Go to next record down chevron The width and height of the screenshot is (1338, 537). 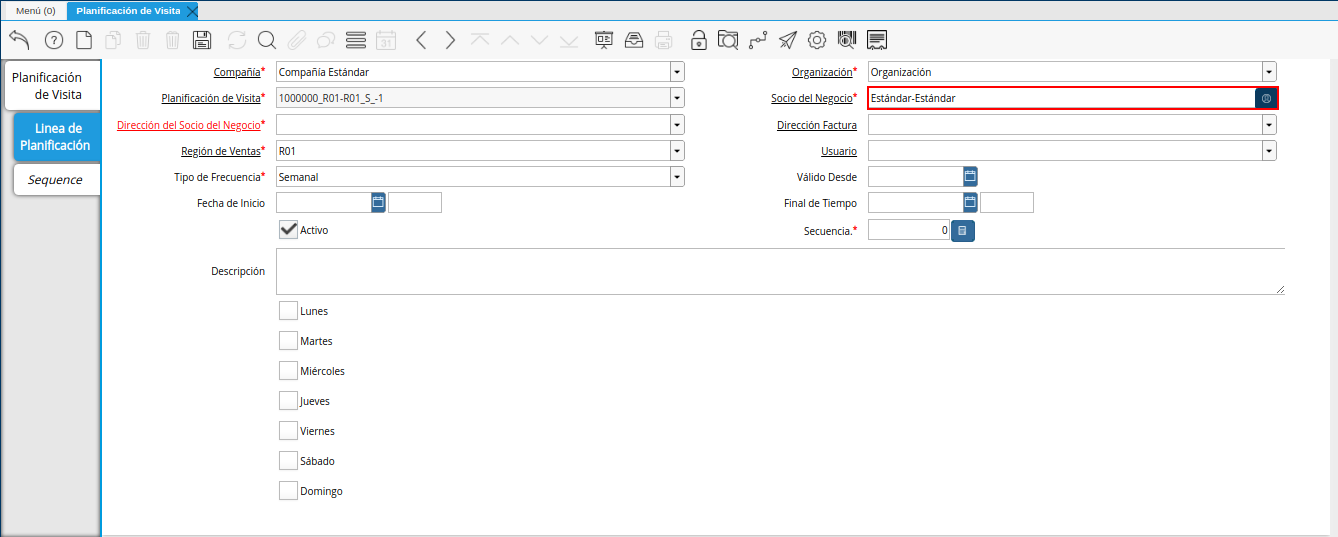540,40
